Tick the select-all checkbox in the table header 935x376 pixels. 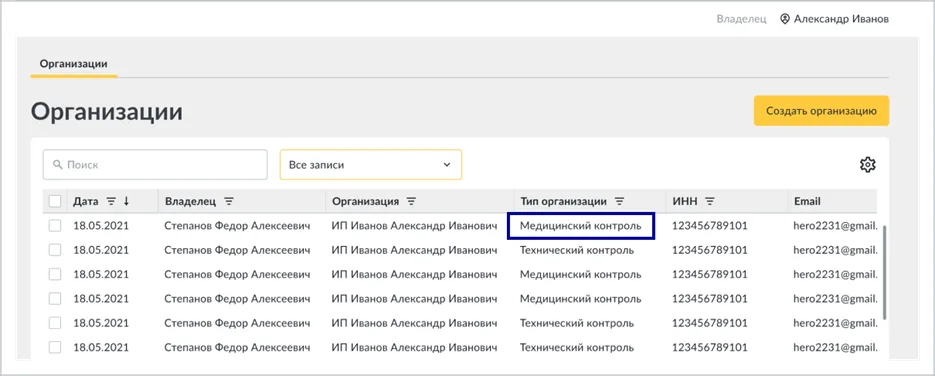55,201
